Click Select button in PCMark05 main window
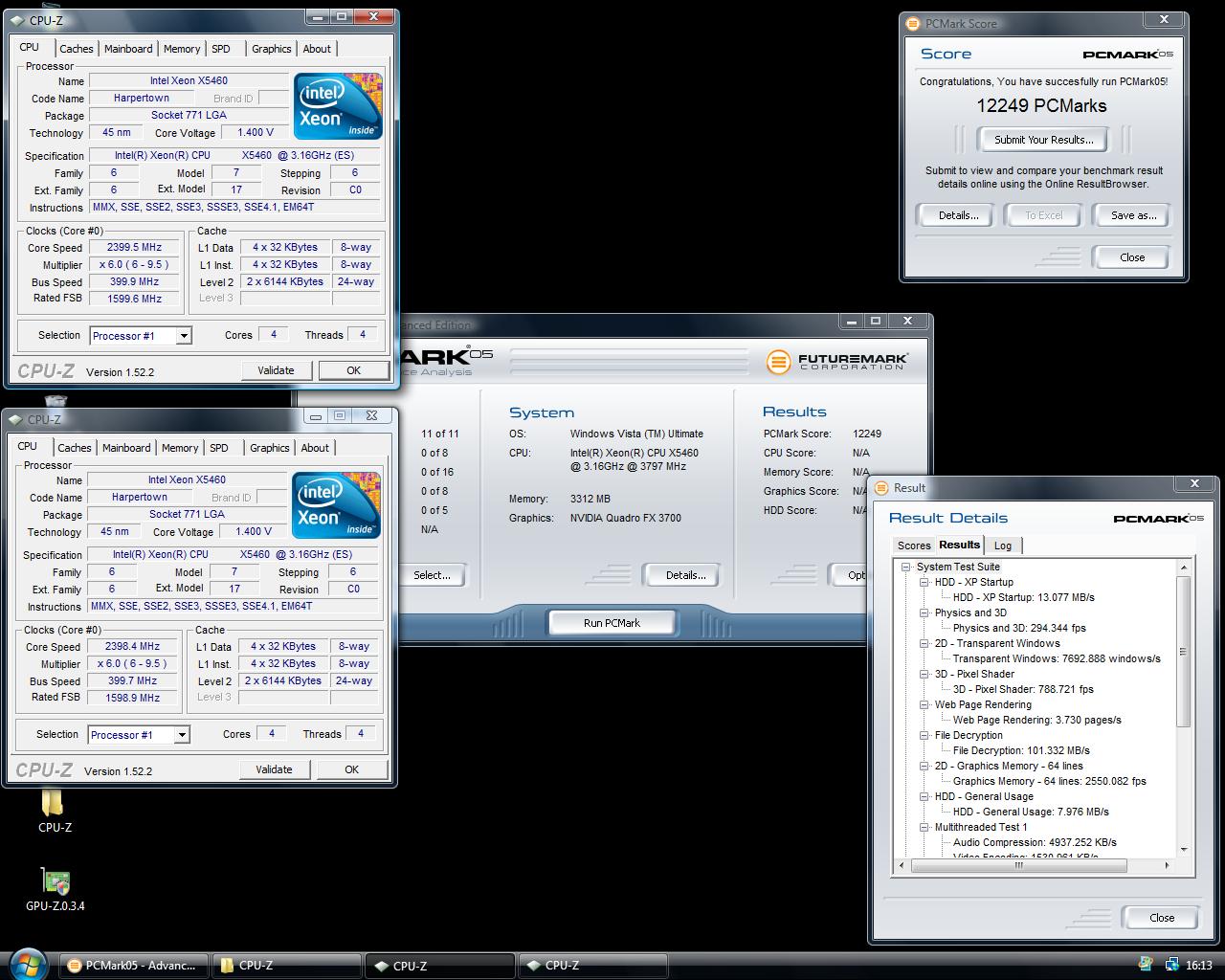 coord(432,575)
